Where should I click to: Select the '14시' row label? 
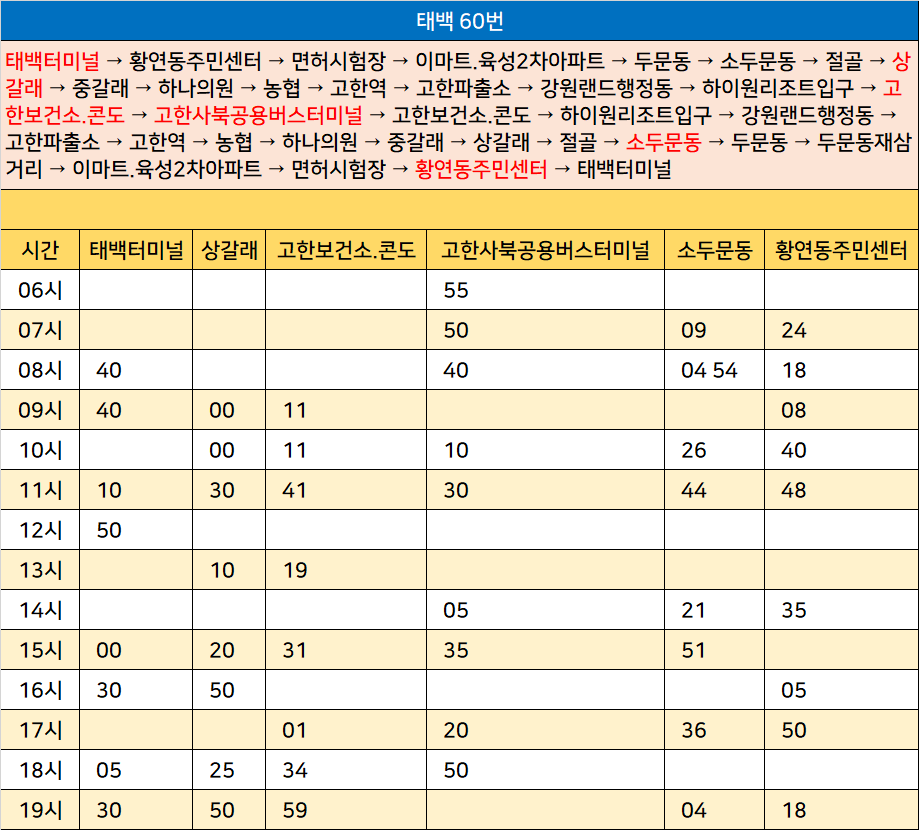pyautogui.click(x=40, y=610)
